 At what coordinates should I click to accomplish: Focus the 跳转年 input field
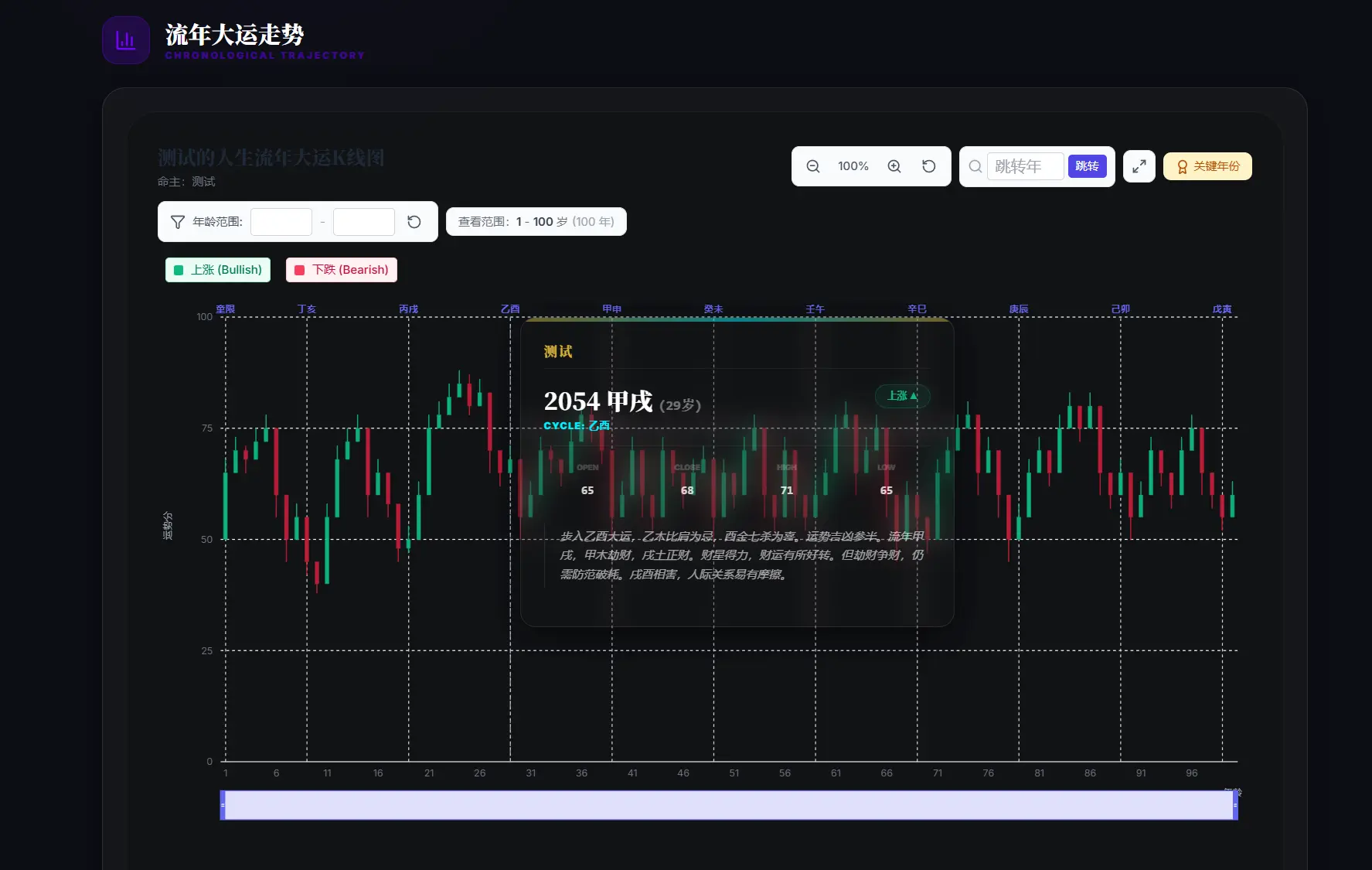click(x=1025, y=166)
